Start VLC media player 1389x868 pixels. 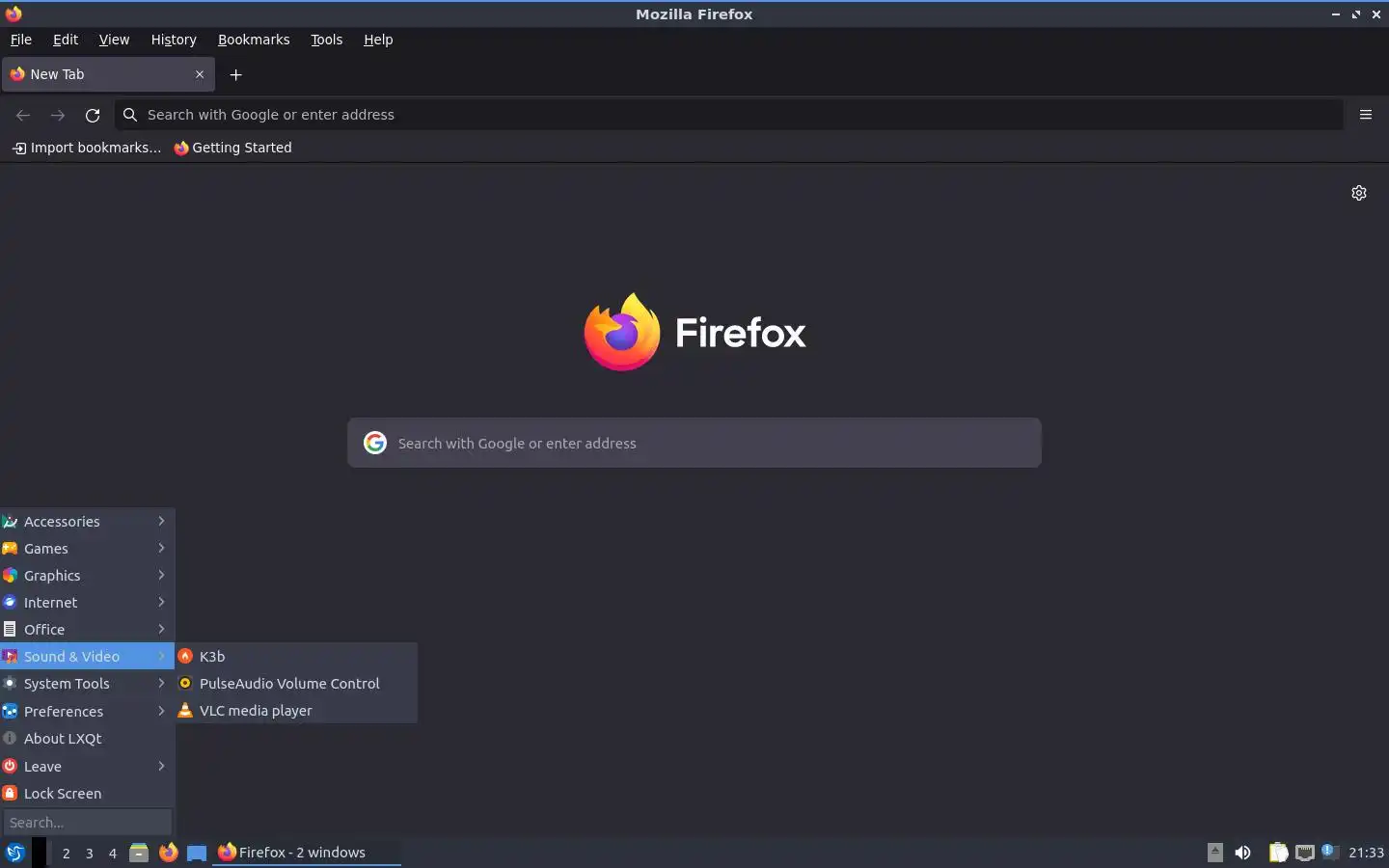point(296,710)
